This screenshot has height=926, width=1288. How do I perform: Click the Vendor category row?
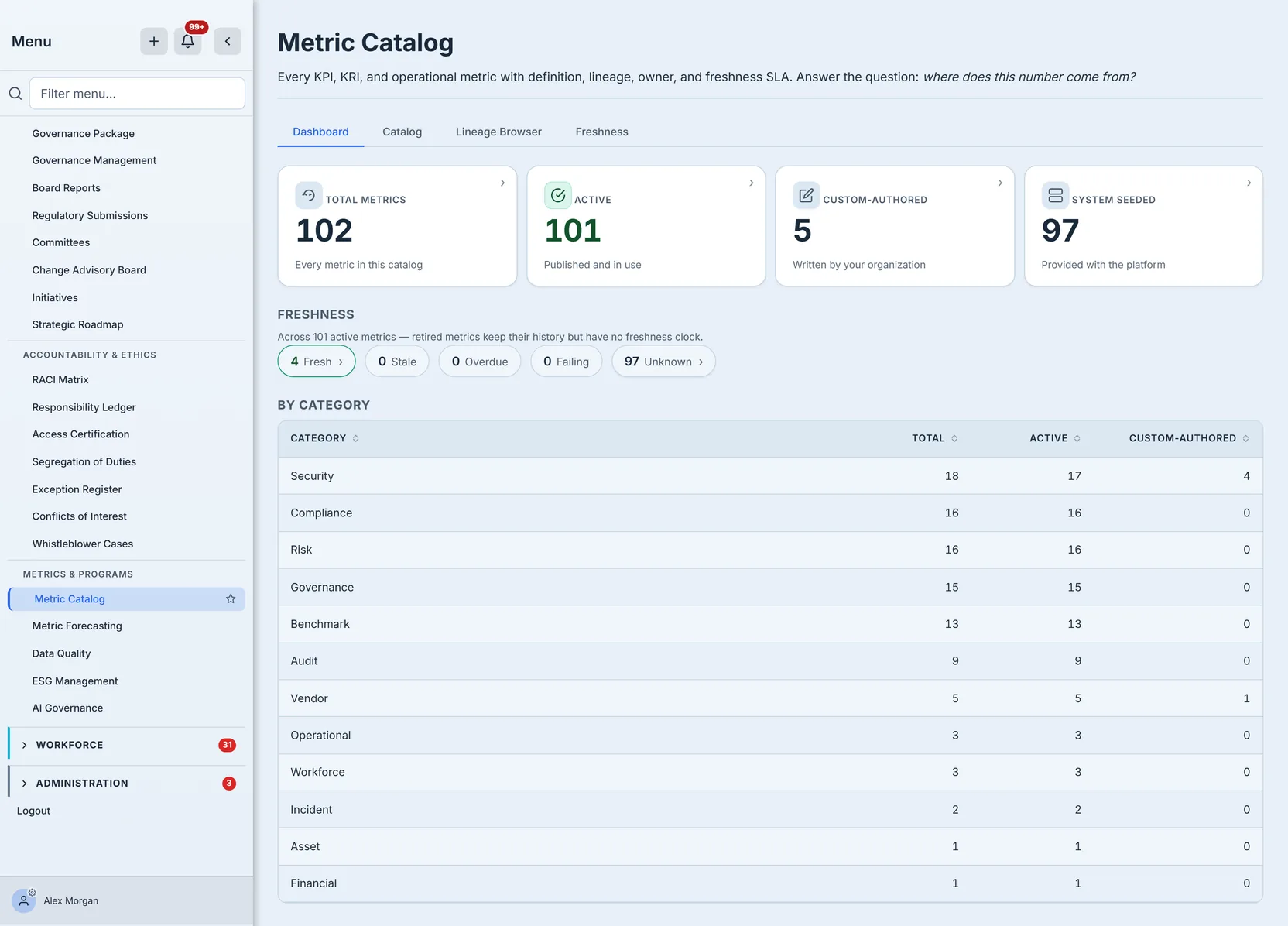(770, 698)
